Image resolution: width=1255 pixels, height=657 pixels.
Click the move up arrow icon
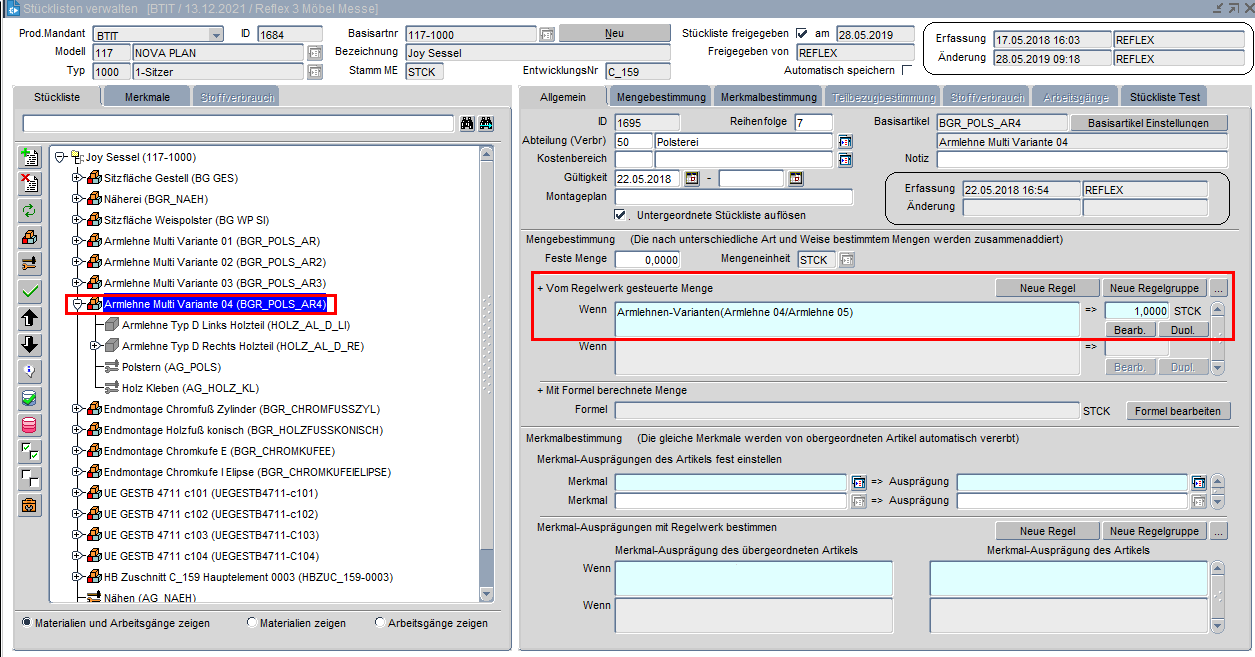[x=30, y=318]
